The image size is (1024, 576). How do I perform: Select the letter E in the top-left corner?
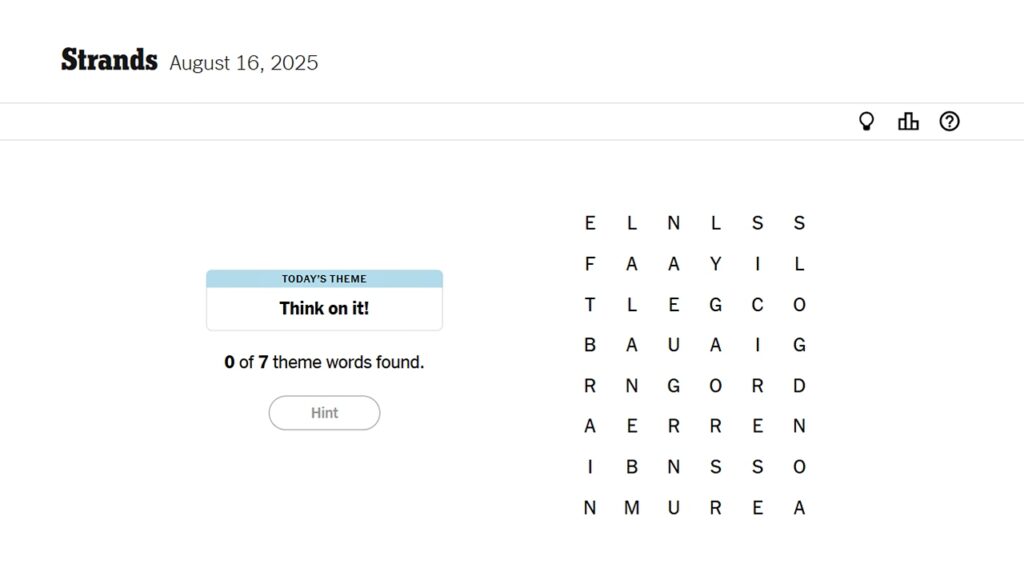pos(589,223)
